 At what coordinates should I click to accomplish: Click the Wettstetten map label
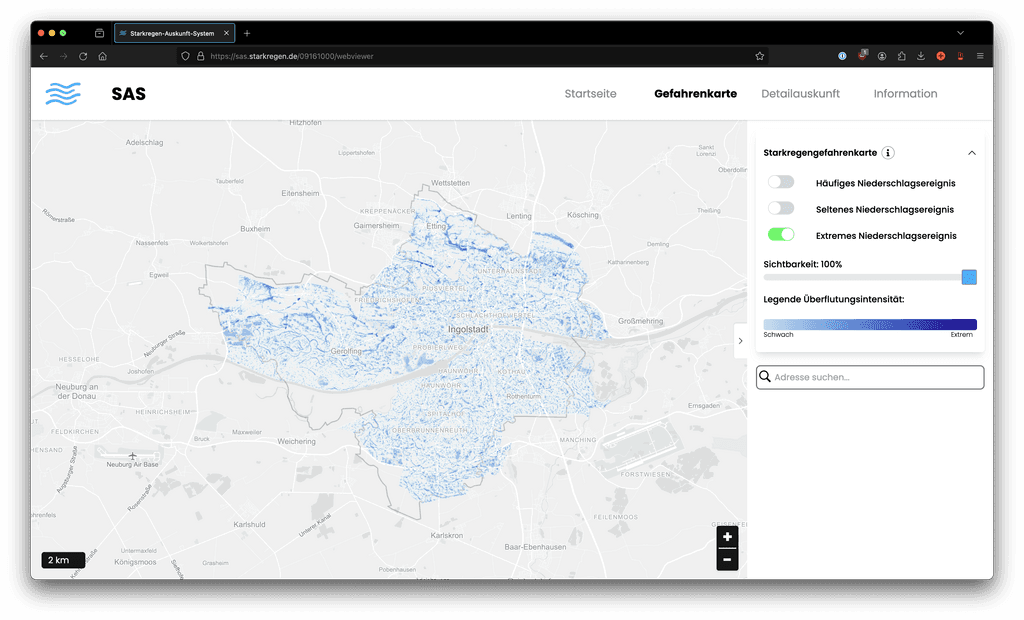coord(450,183)
